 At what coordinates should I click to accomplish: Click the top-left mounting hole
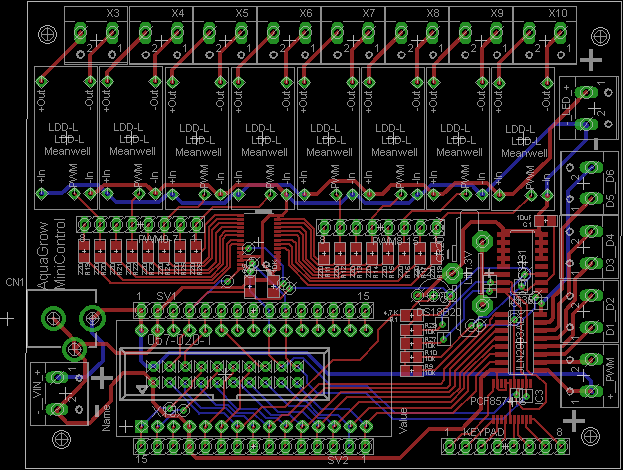tap(47, 34)
